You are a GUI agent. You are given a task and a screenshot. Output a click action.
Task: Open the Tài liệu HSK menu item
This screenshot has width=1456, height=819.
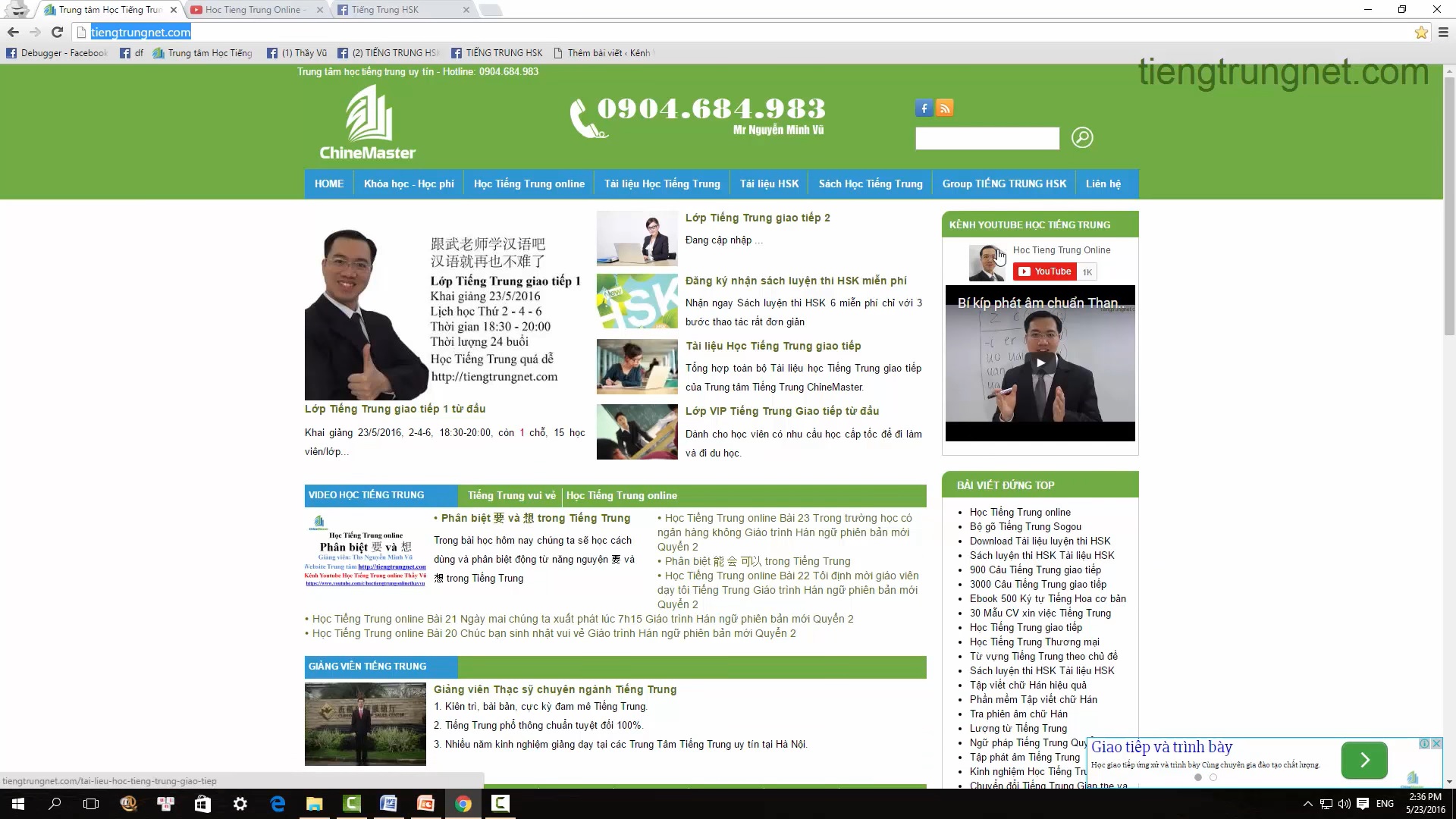(769, 184)
